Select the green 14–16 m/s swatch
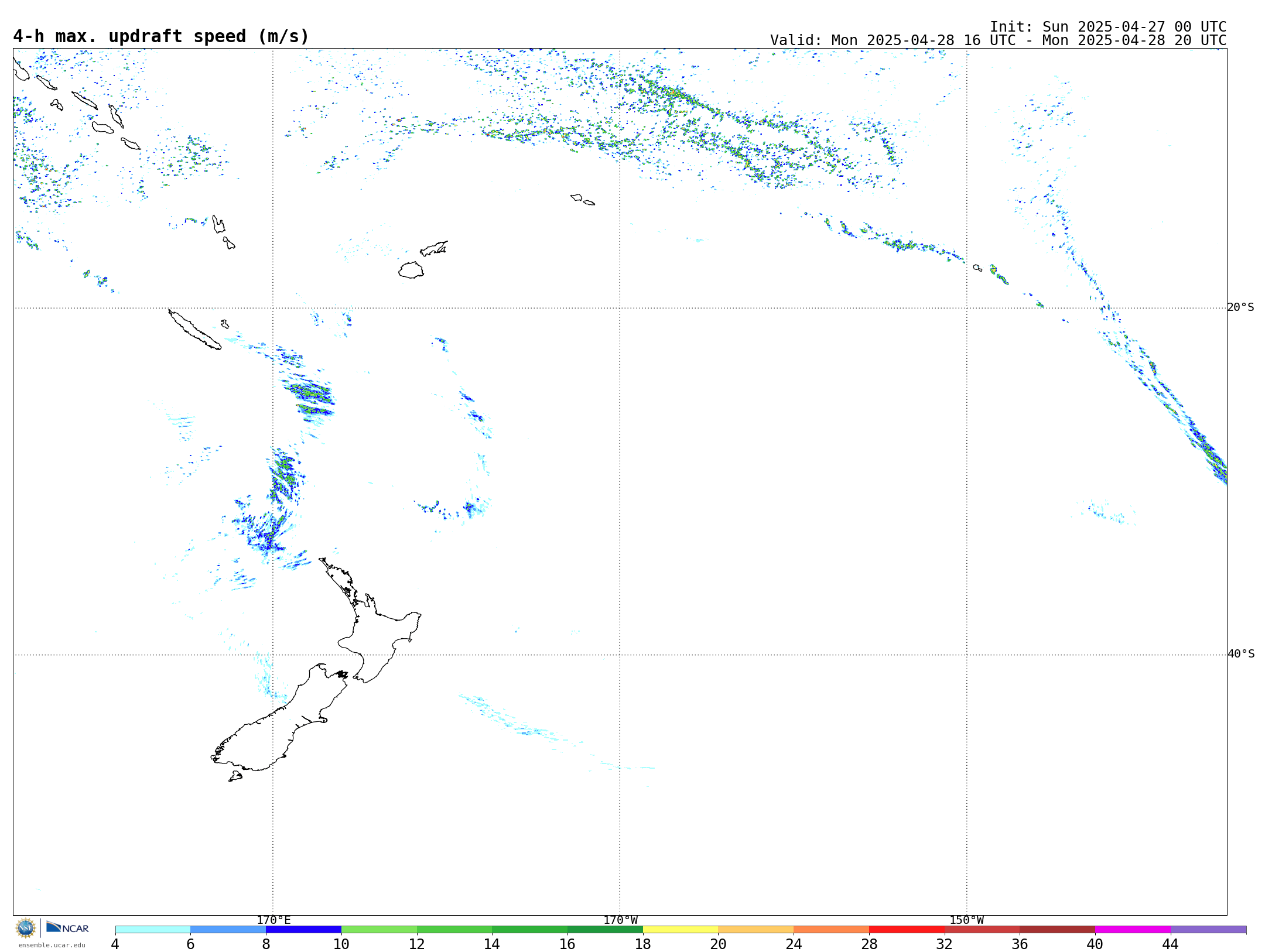 tap(530, 929)
